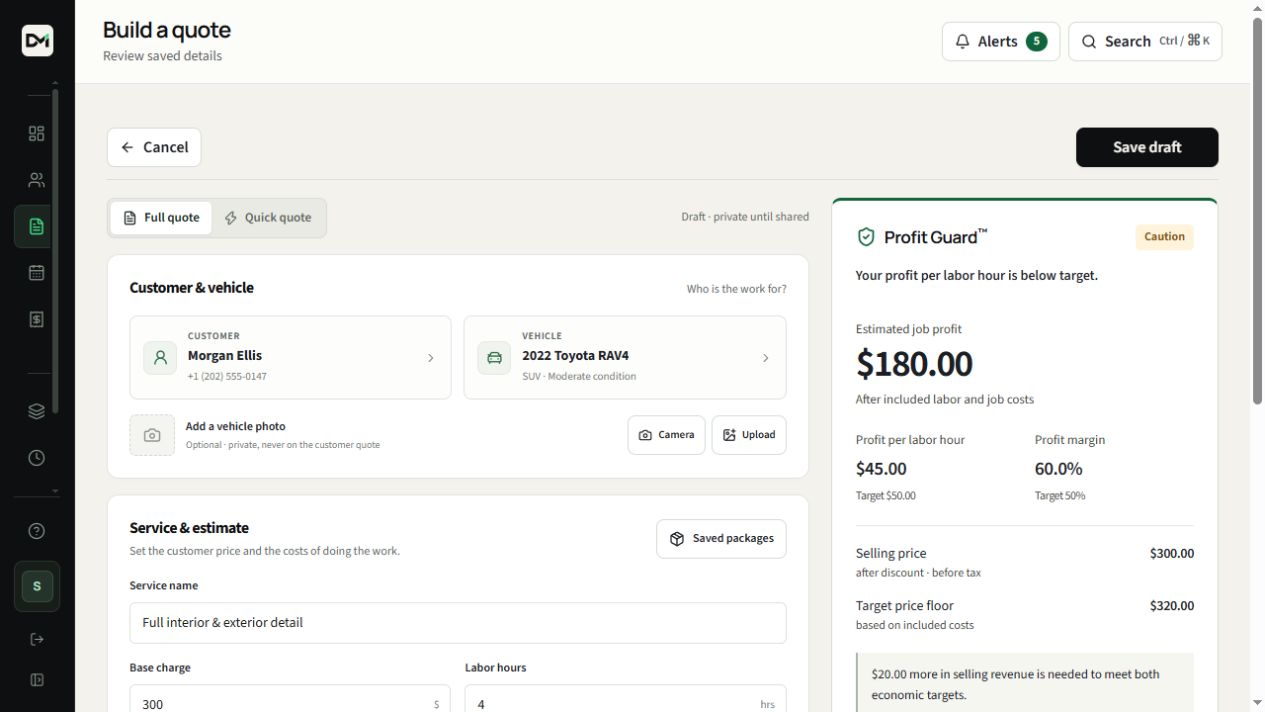Click the Base charge input field

click(x=290, y=699)
